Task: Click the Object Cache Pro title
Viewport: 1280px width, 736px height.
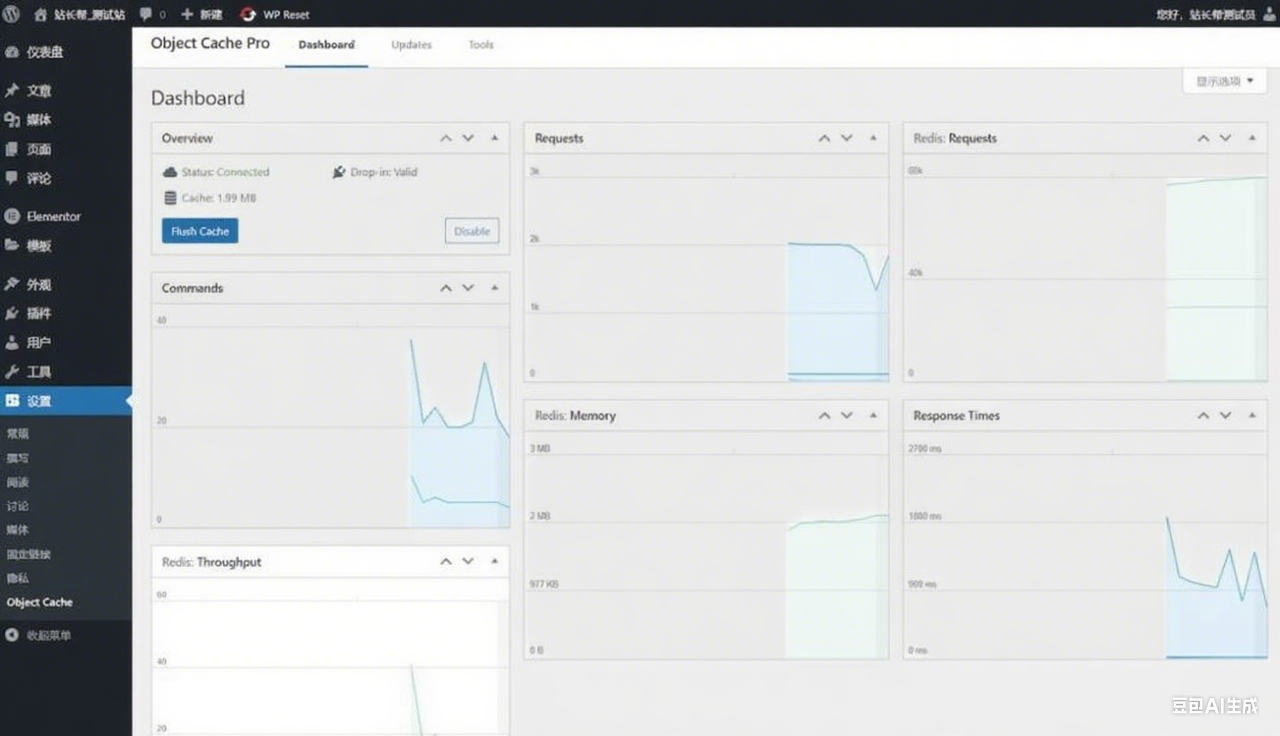Action: click(210, 43)
